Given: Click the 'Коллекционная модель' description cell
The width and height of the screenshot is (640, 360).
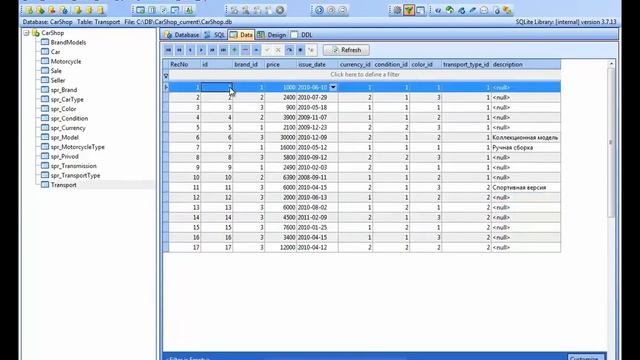Looking at the screenshot, I should tap(526, 138).
